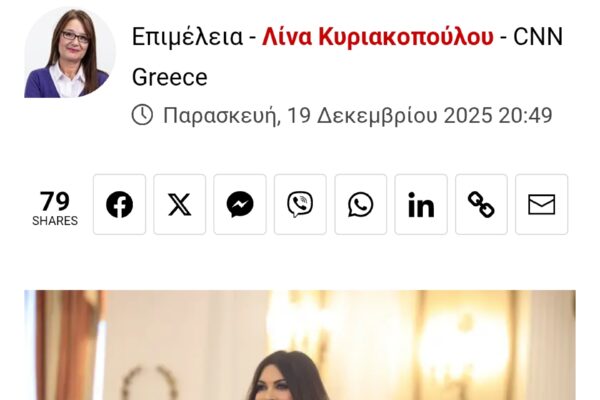The height and width of the screenshot is (400, 600).
Task: Click the SHARES label under the count
Action: [x=55, y=221]
